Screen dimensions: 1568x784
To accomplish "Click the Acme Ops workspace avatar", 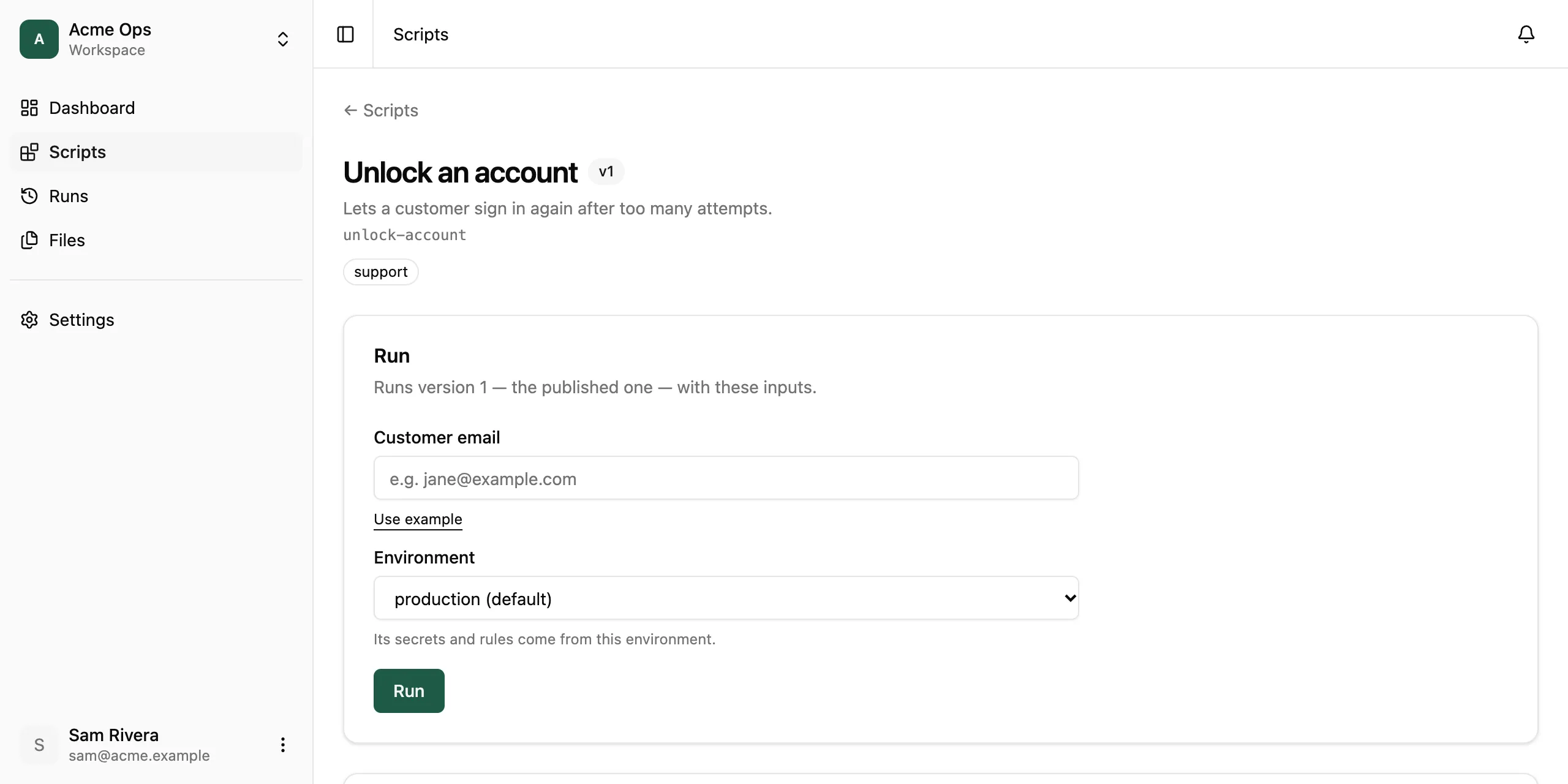I will coord(39,39).
